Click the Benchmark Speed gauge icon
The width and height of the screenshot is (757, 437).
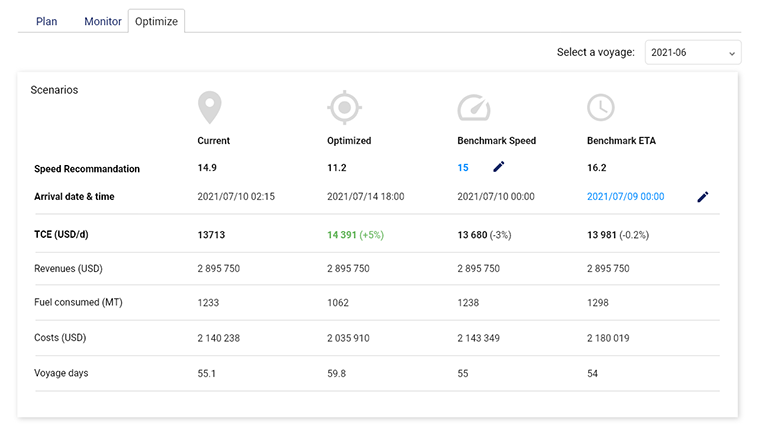tap(474, 108)
